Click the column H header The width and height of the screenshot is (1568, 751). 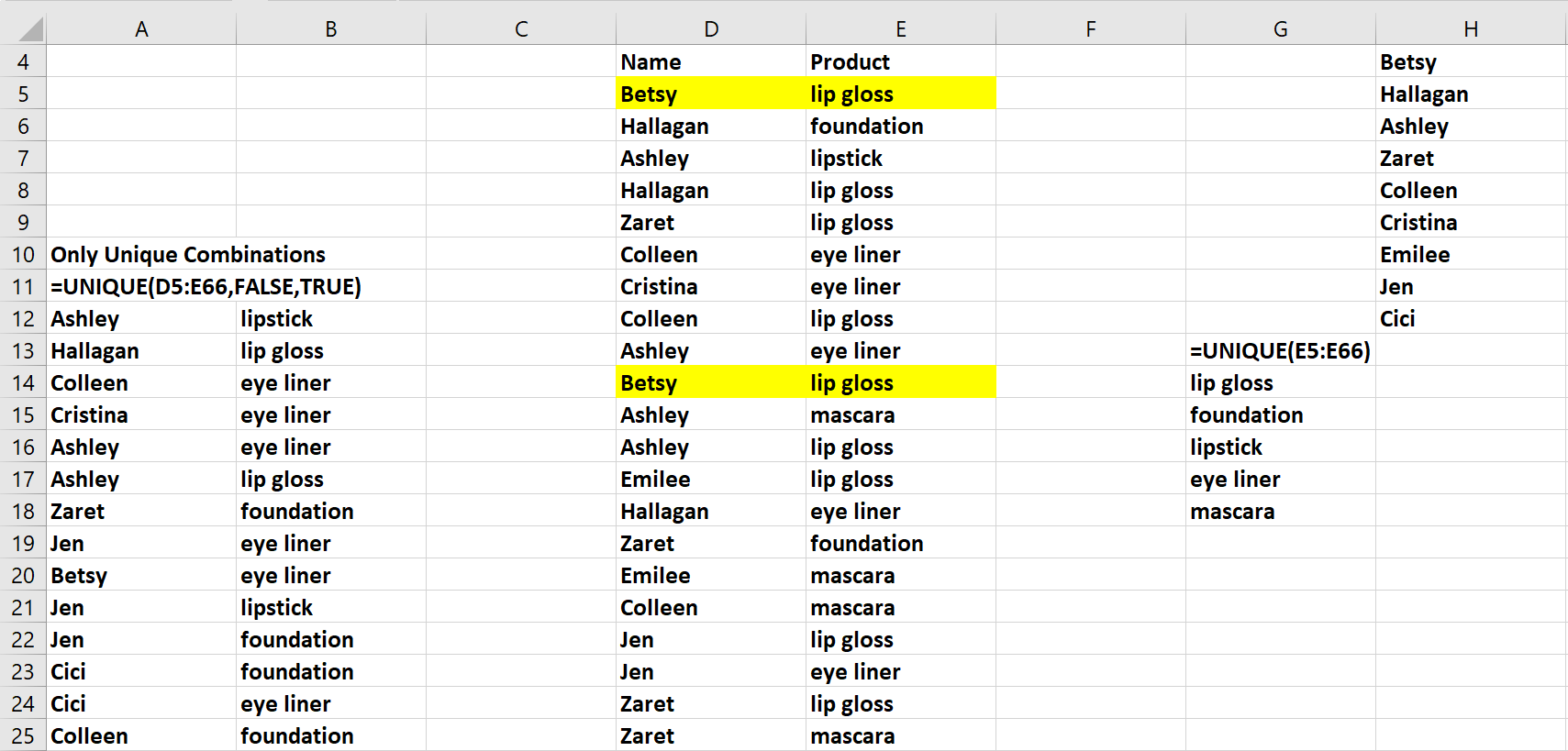coord(1471,29)
